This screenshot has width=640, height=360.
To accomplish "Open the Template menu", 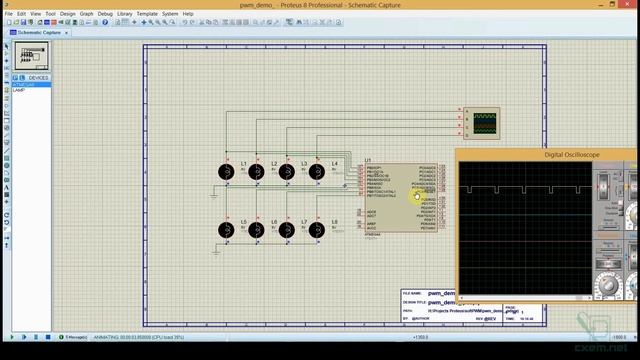I will click(x=147, y=13).
